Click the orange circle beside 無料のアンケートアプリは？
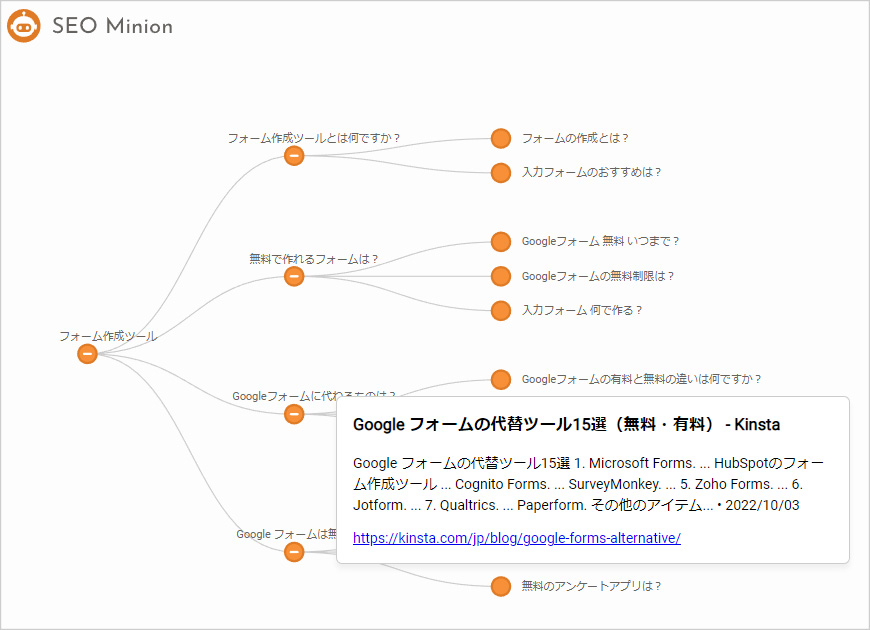Viewport: 870px width, 630px height. [x=500, y=586]
